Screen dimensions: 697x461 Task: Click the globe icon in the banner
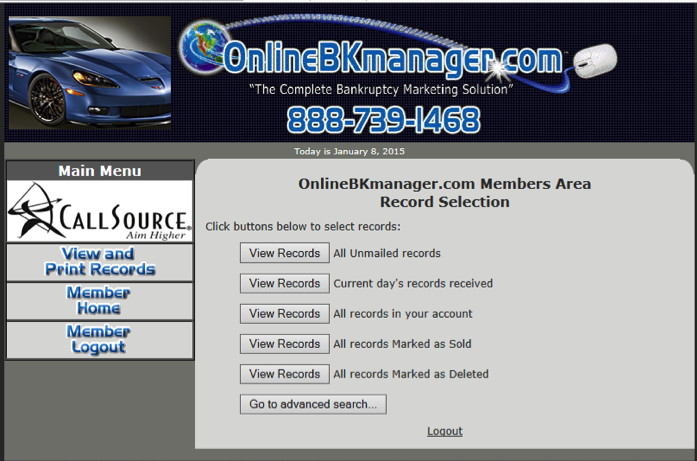click(x=204, y=48)
